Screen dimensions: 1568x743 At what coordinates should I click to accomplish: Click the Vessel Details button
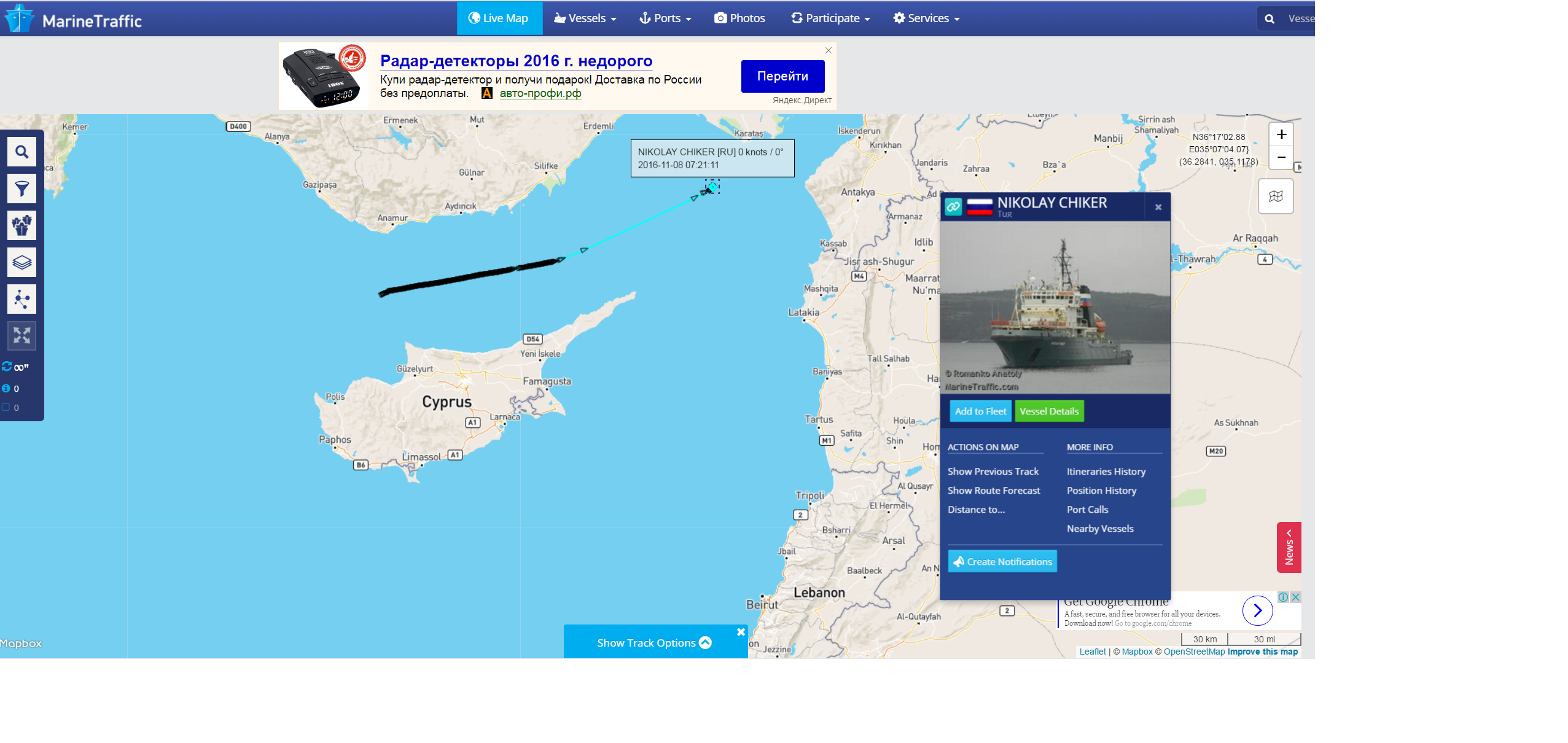1048,411
